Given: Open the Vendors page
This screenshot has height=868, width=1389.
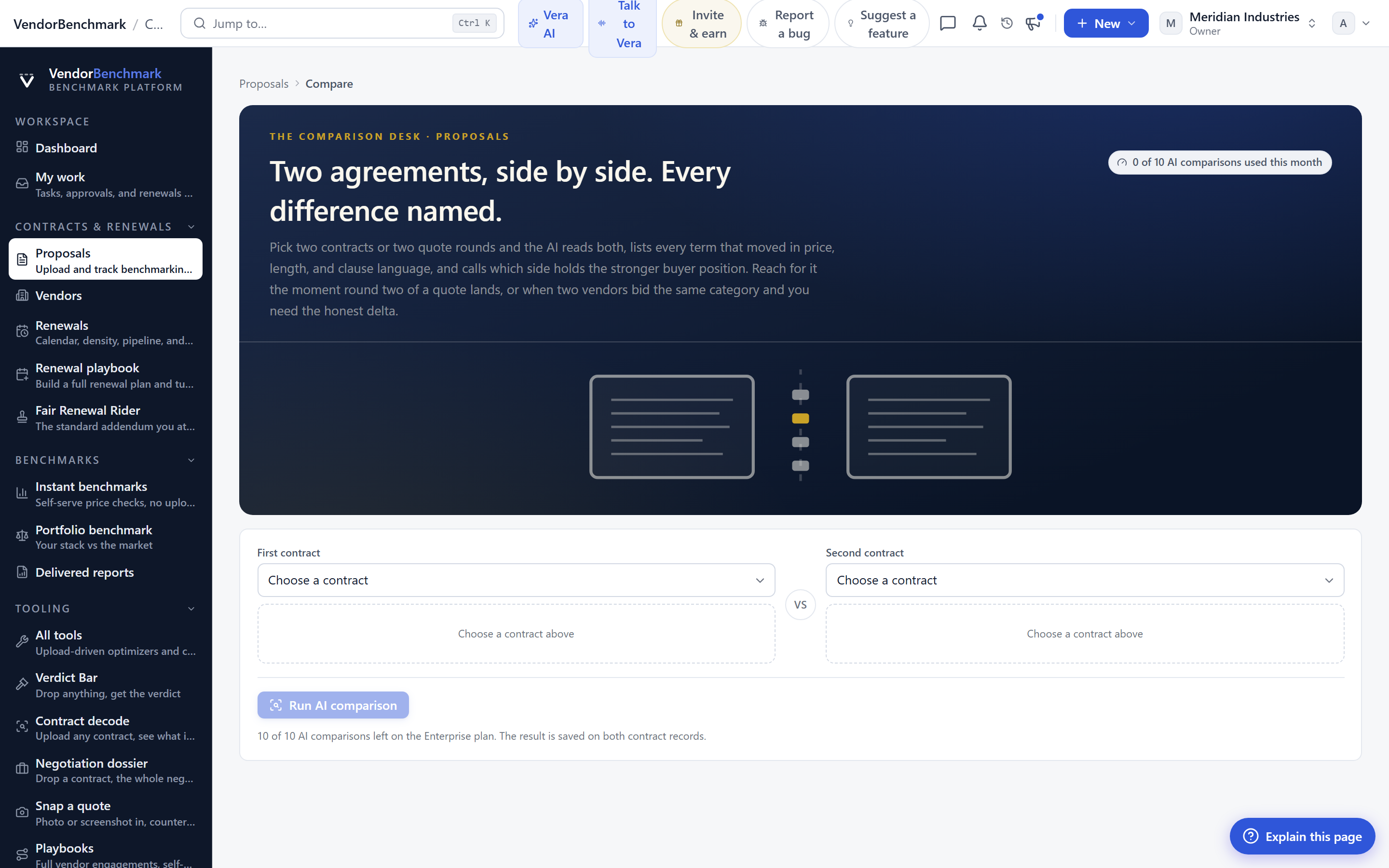Looking at the screenshot, I should 106,295.
